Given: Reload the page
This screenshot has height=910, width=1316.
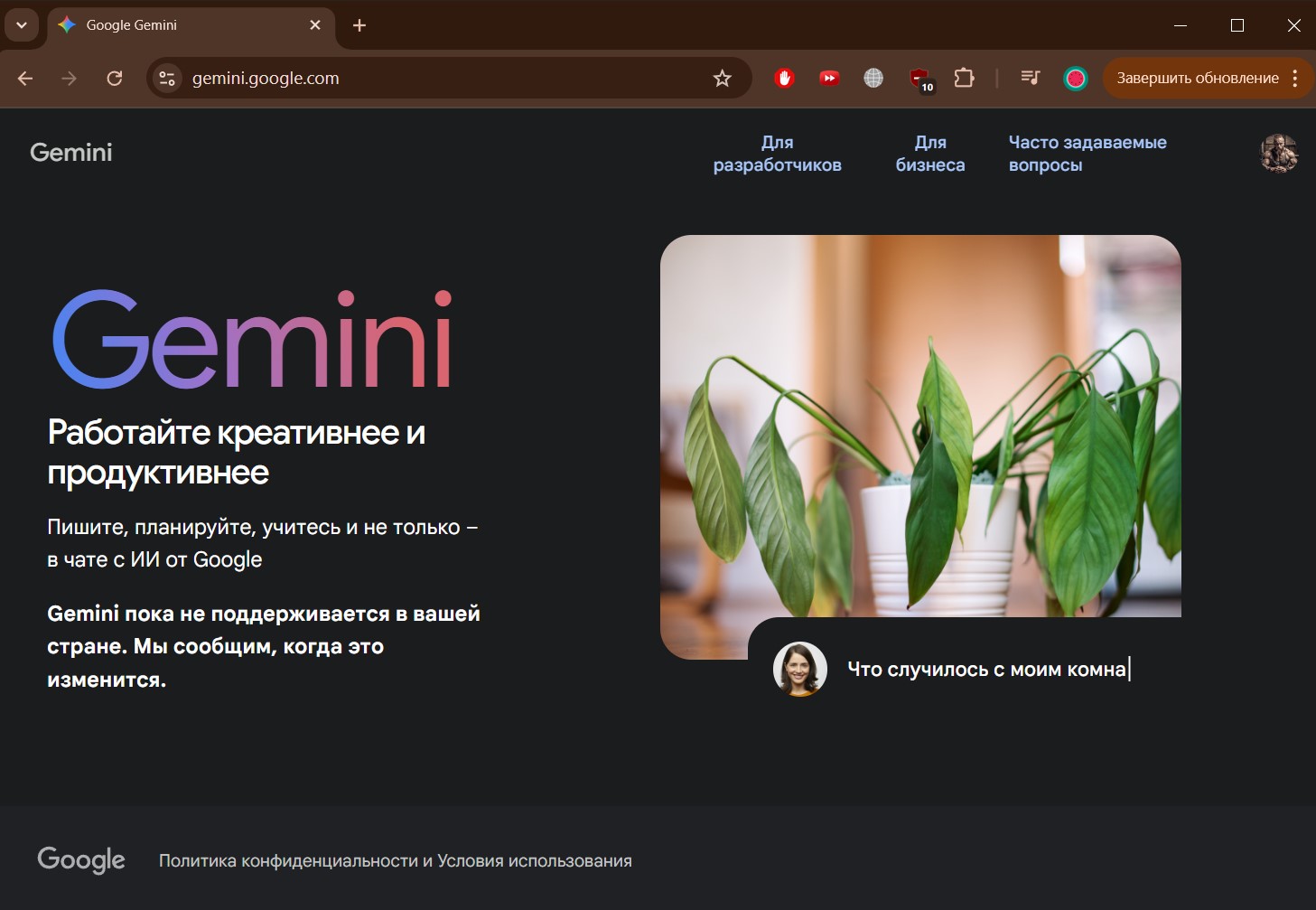Looking at the screenshot, I should coord(115,79).
